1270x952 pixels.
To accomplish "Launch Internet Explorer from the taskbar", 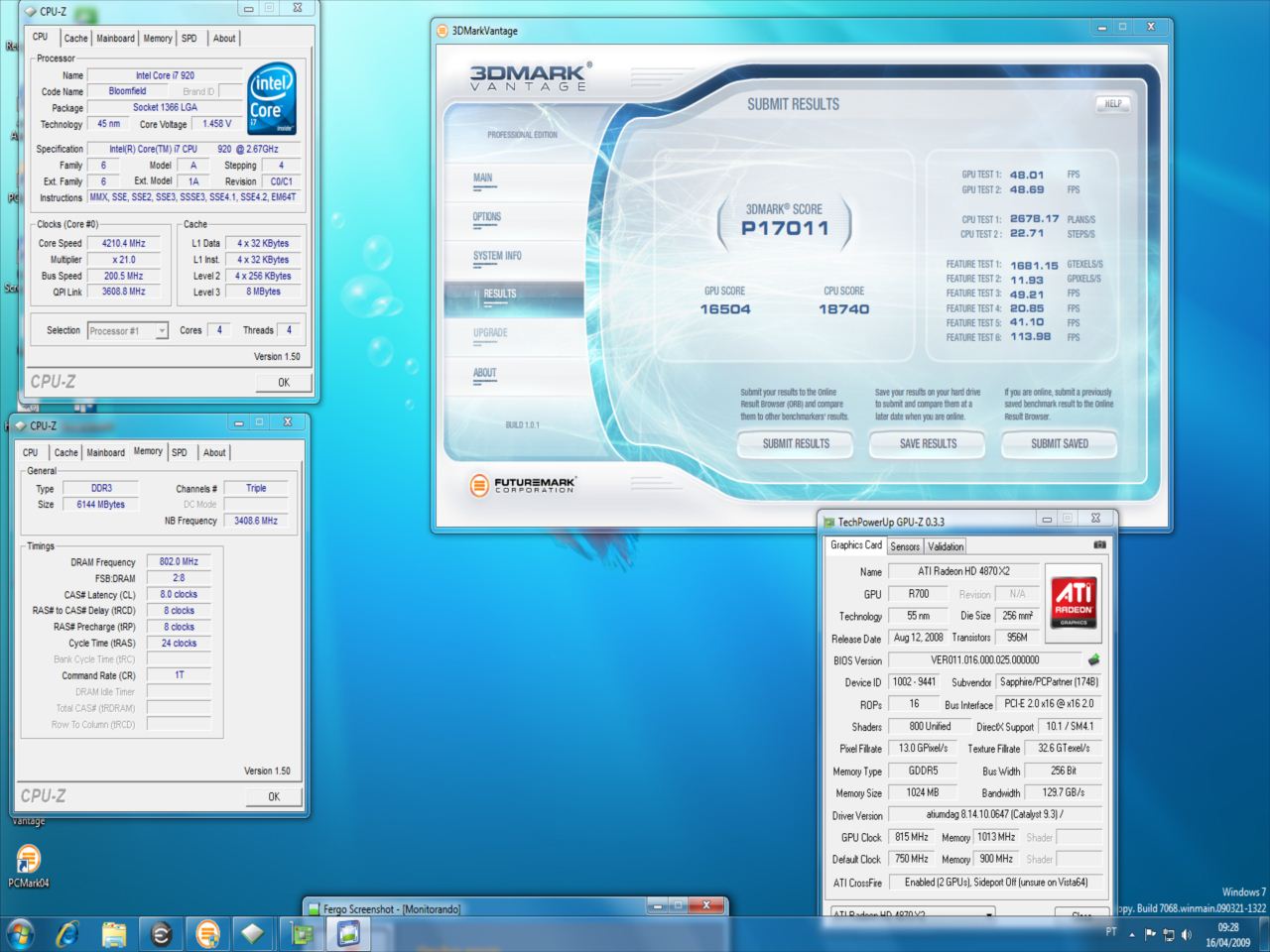I will 67,933.
